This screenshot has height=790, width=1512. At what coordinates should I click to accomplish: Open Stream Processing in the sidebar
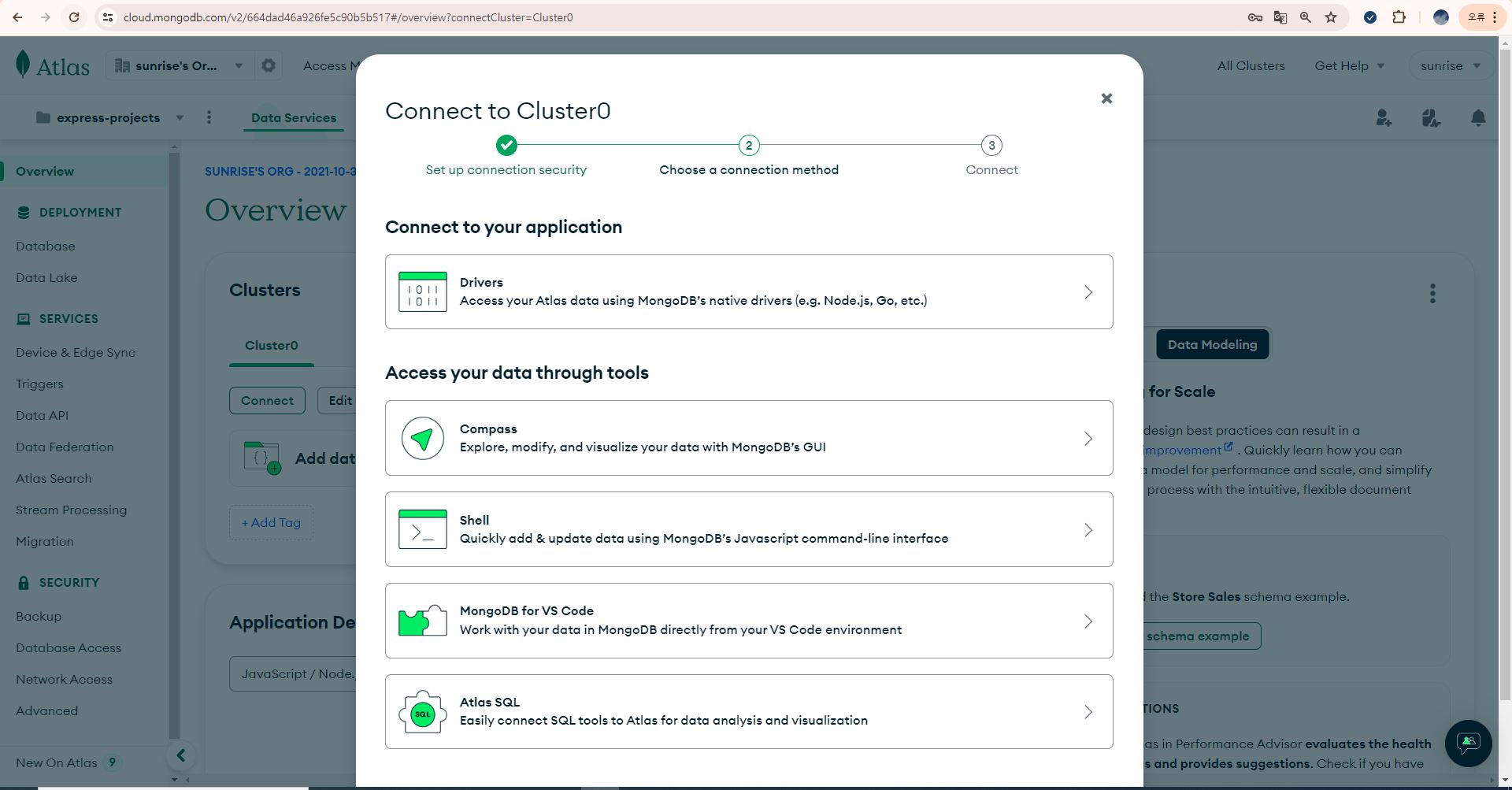(71, 510)
